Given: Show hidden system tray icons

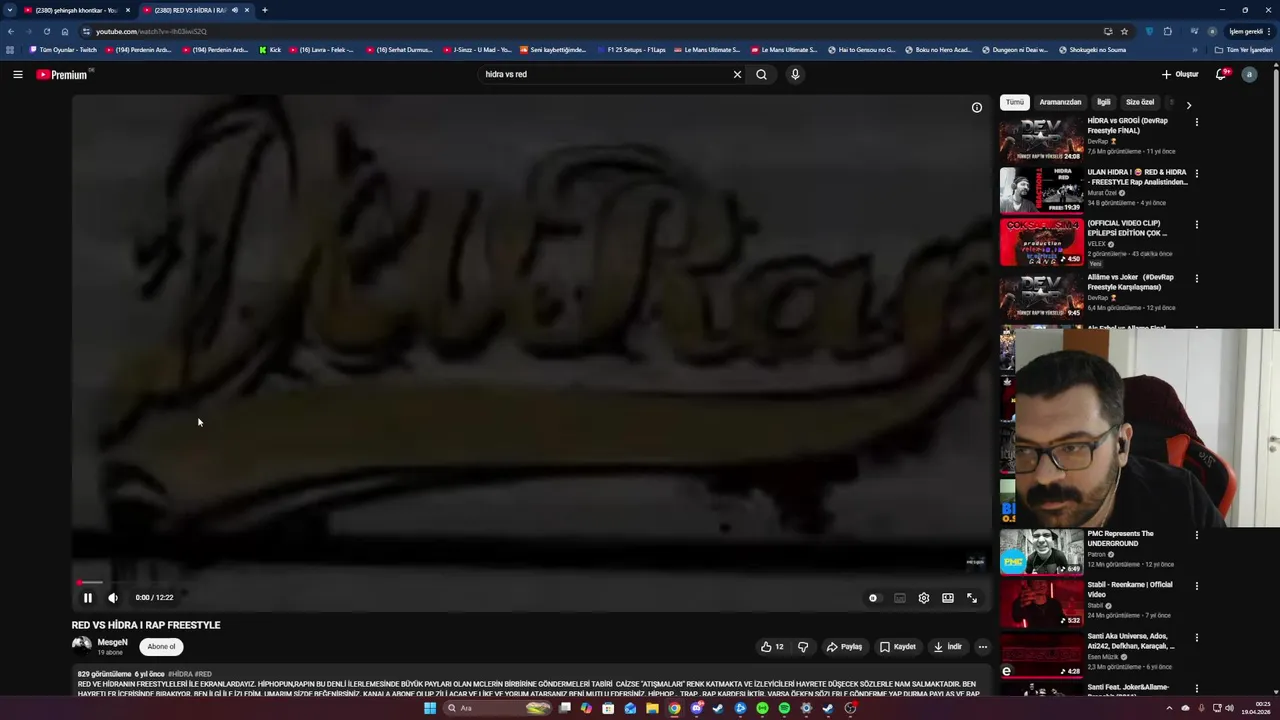Looking at the screenshot, I should click(x=1169, y=708).
